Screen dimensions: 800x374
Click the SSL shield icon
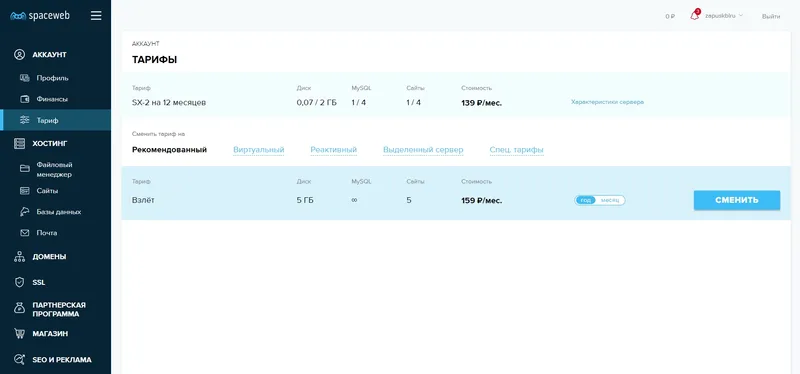coord(19,282)
